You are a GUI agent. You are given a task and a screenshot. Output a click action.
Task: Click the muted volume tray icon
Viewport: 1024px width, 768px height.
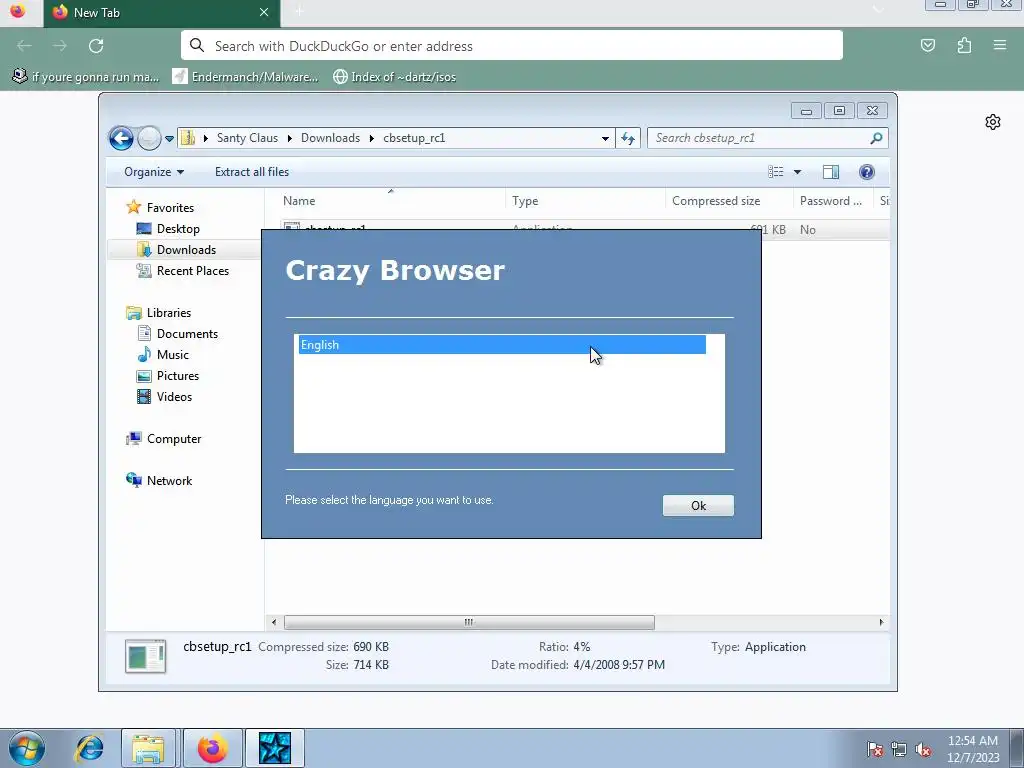click(923, 749)
